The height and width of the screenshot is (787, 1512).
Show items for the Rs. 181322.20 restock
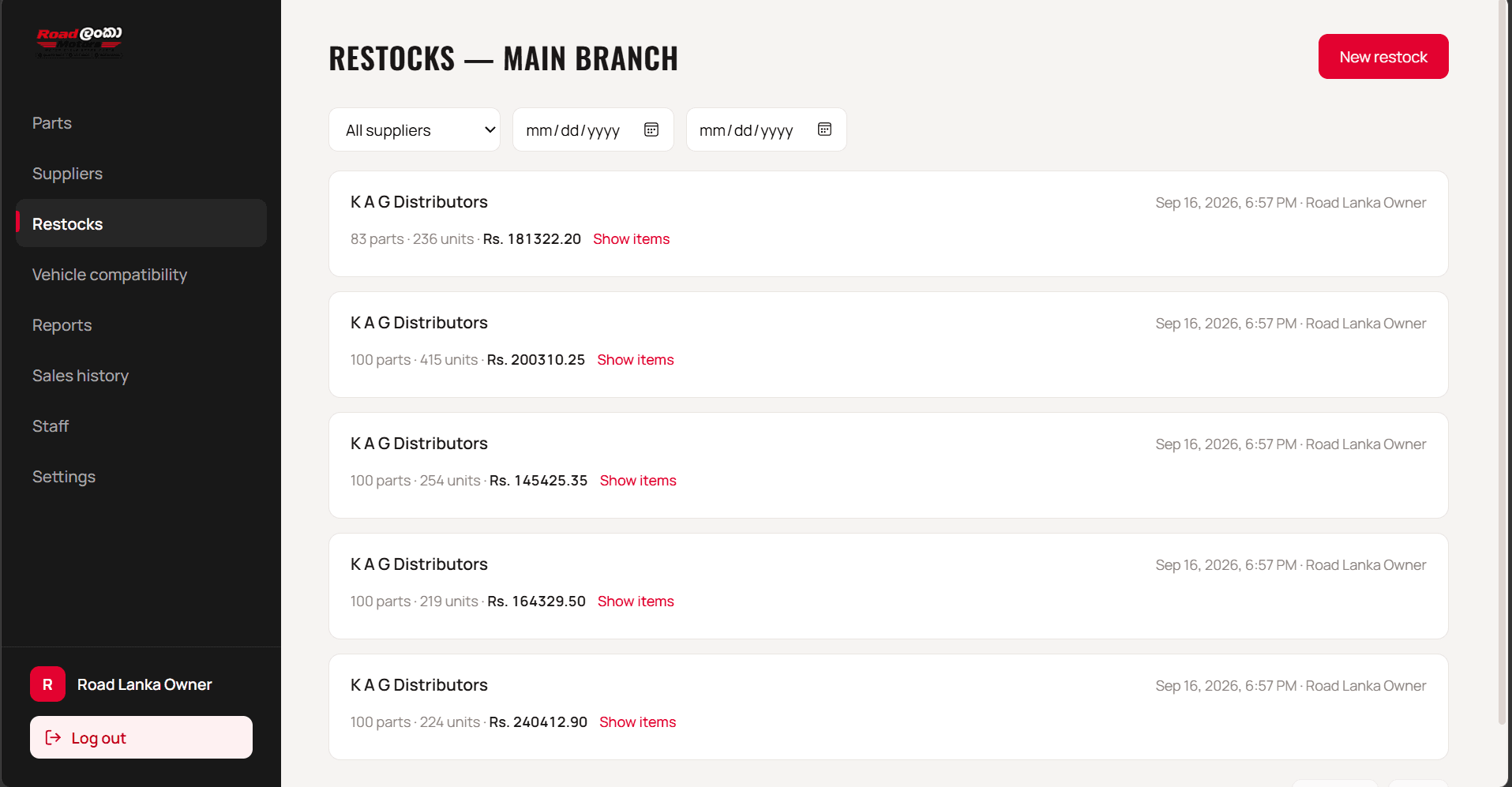pyautogui.click(x=631, y=239)
